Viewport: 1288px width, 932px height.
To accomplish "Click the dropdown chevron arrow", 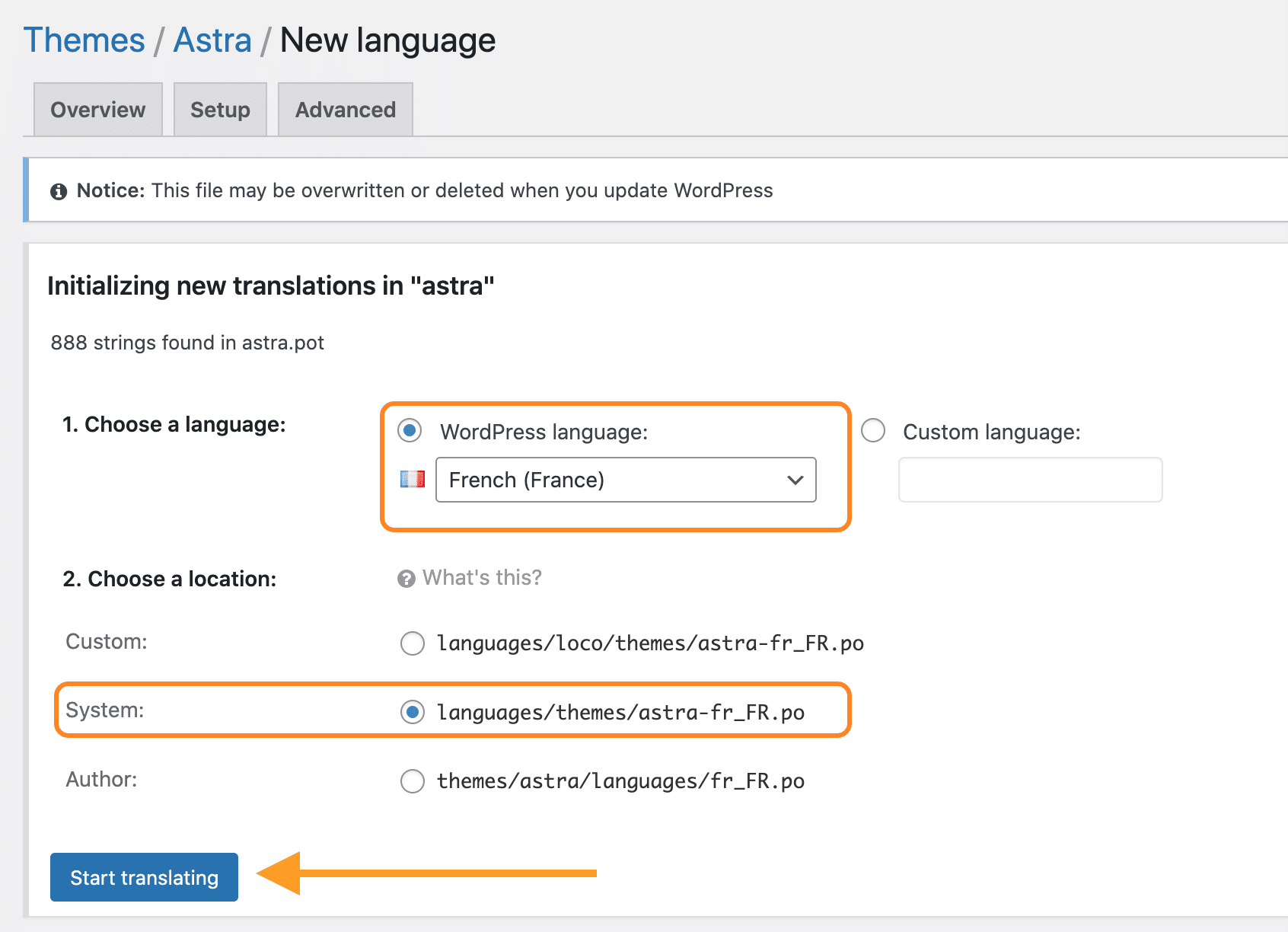I will (x=795, y=480).
